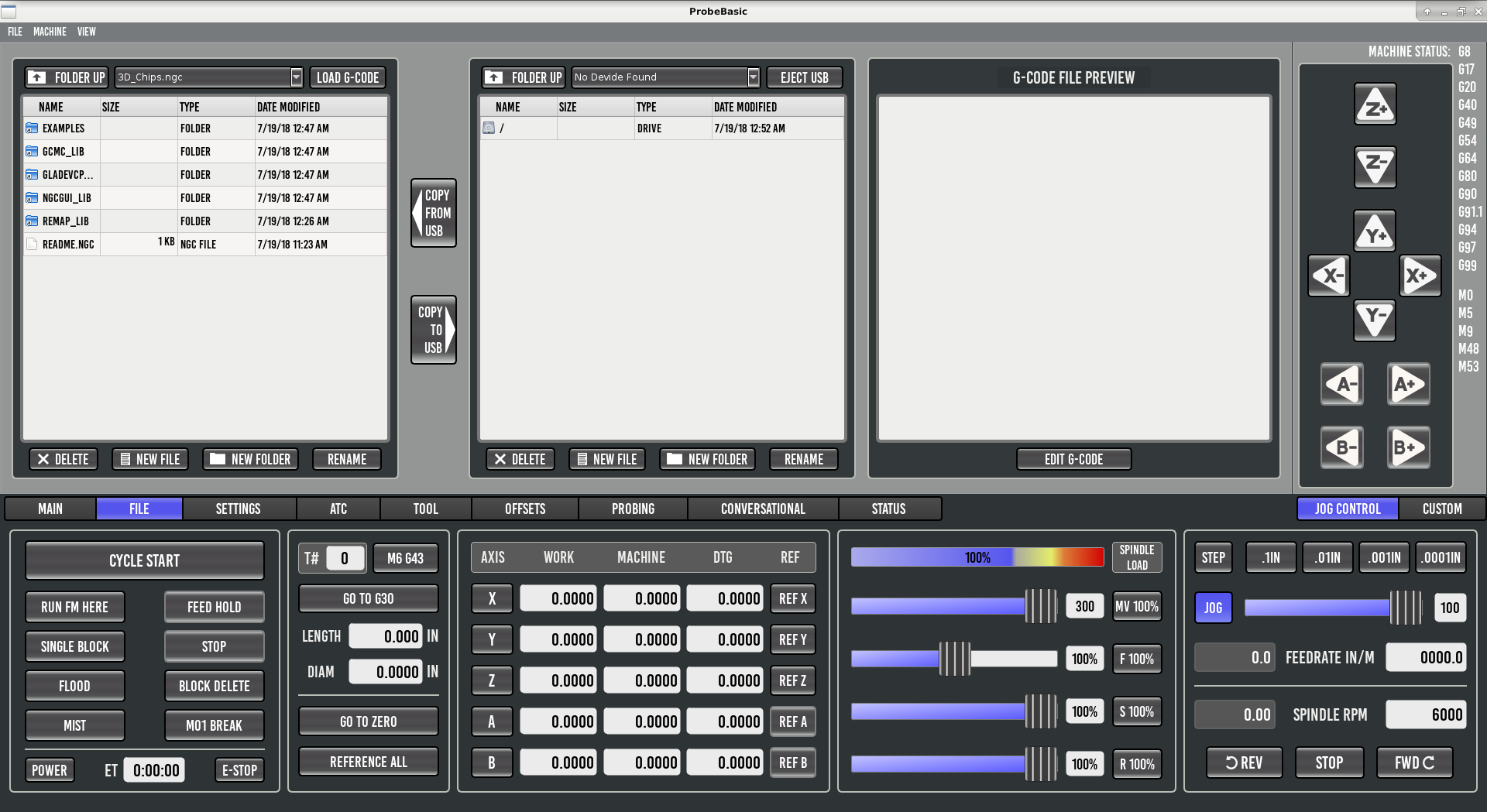The width and height of the screenshot is (1487, 812).
Task: Click the max velocity slider handle
Action: click(1041, 606)
